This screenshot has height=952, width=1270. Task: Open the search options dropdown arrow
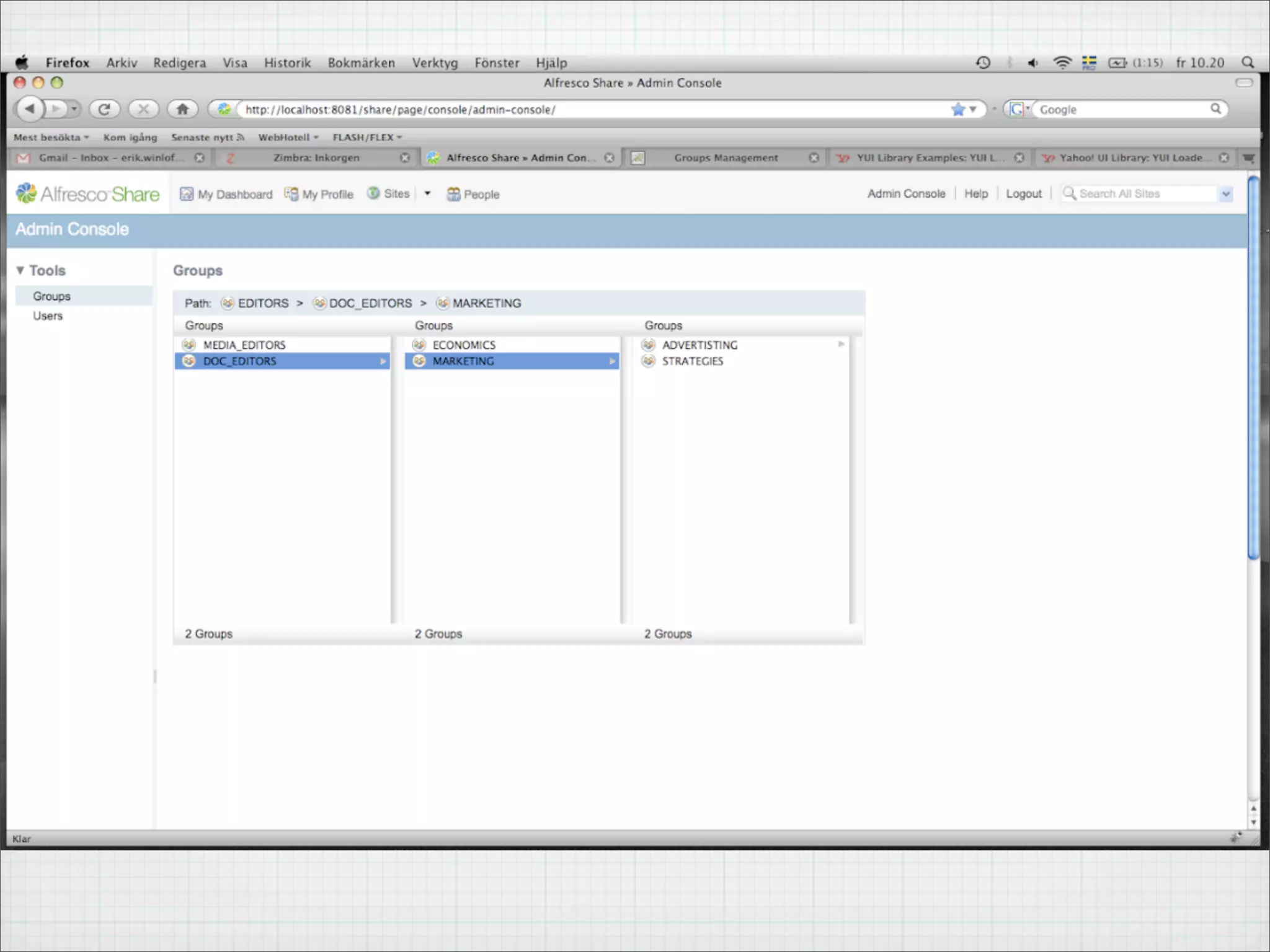coord(1225,194)
